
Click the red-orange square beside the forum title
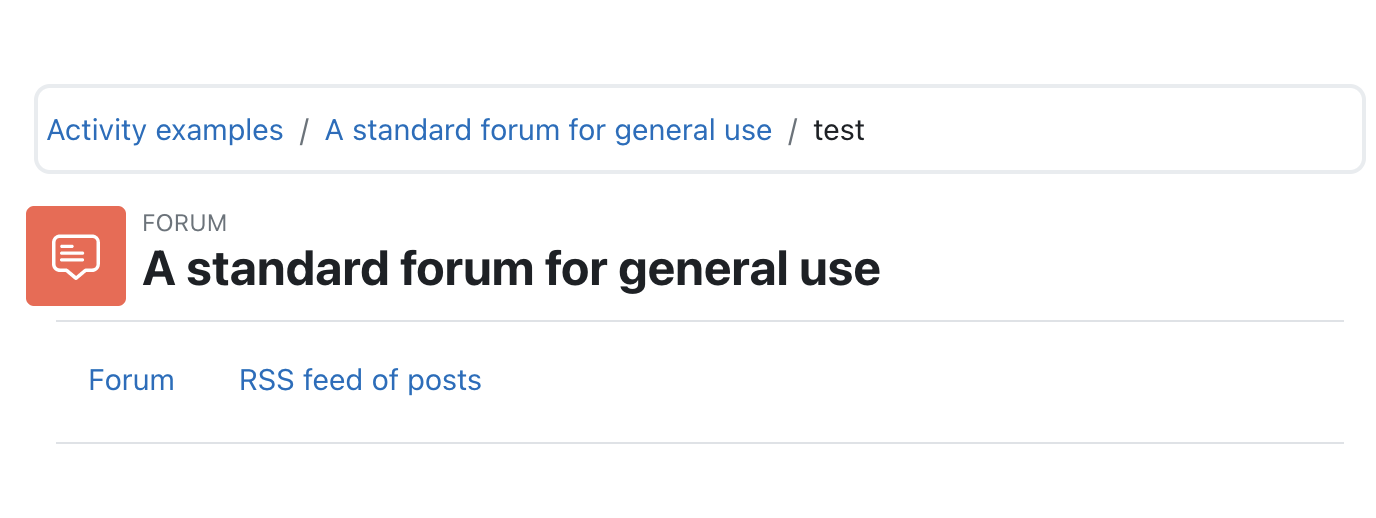[x=76, y=256]
